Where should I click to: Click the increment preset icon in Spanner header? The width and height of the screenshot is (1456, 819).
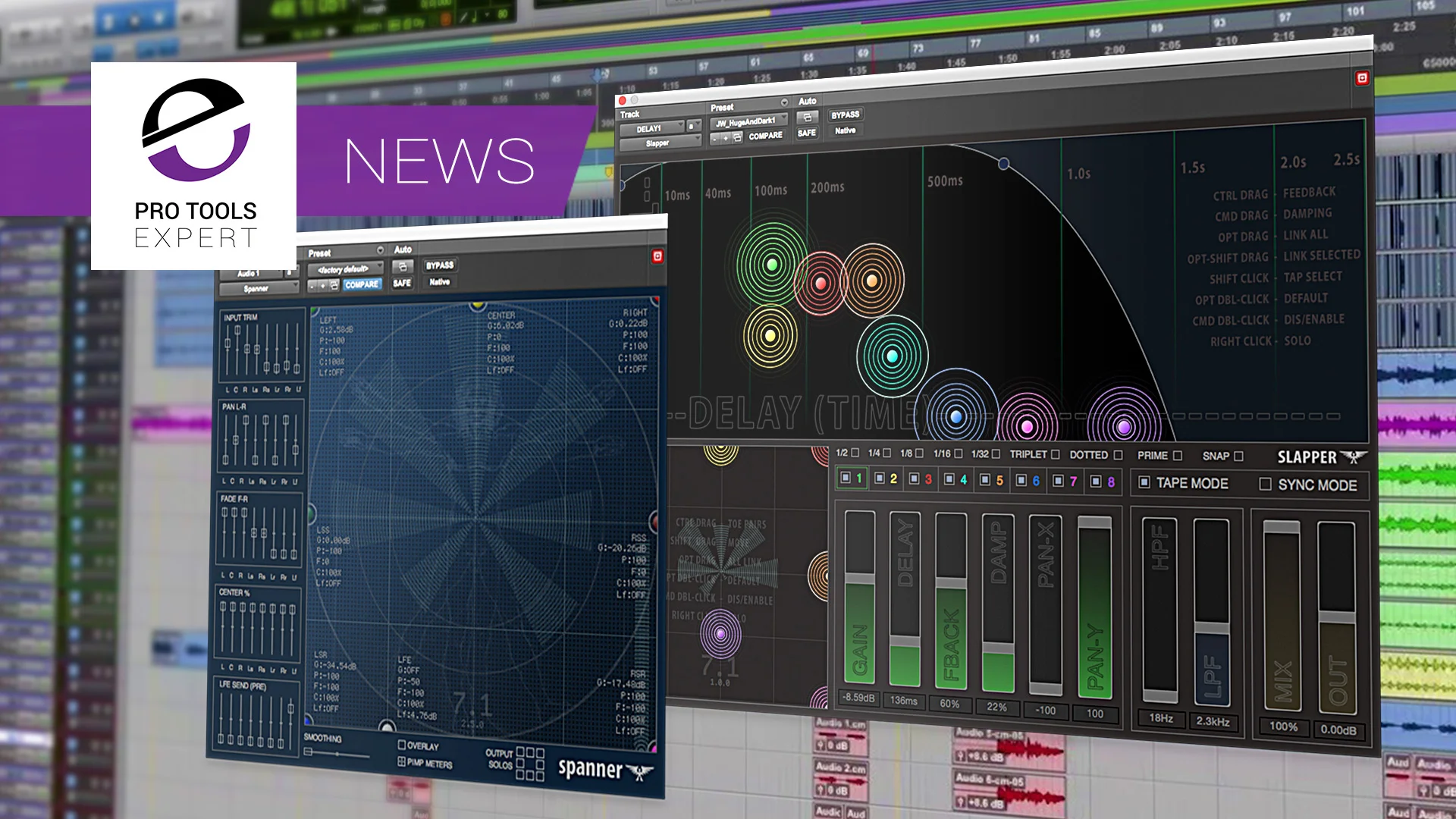(322, 284)
